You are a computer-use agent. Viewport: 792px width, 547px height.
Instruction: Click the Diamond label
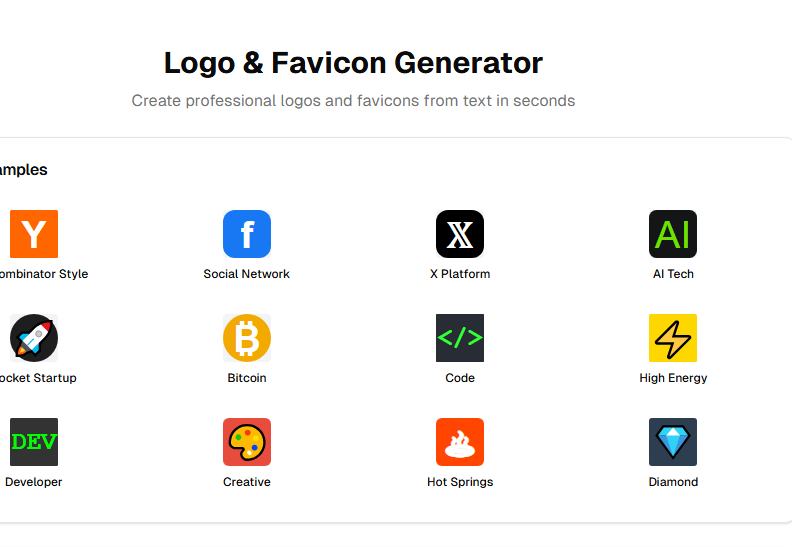coord(673,482)
